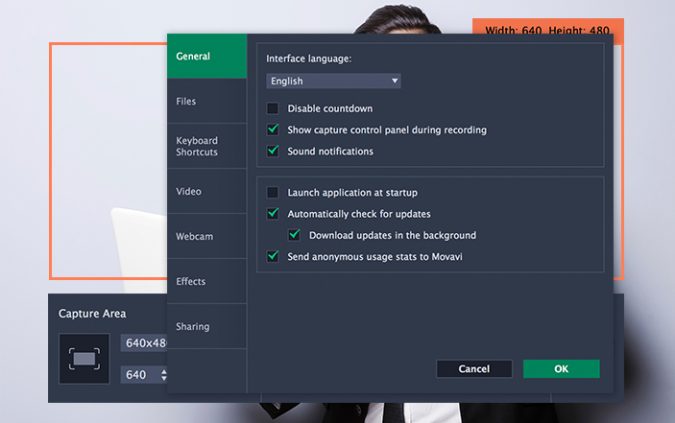The height and width of the screenshot is (423, 675).
Task: Click the capture area frame icon
Action: [x=84, y=358]
